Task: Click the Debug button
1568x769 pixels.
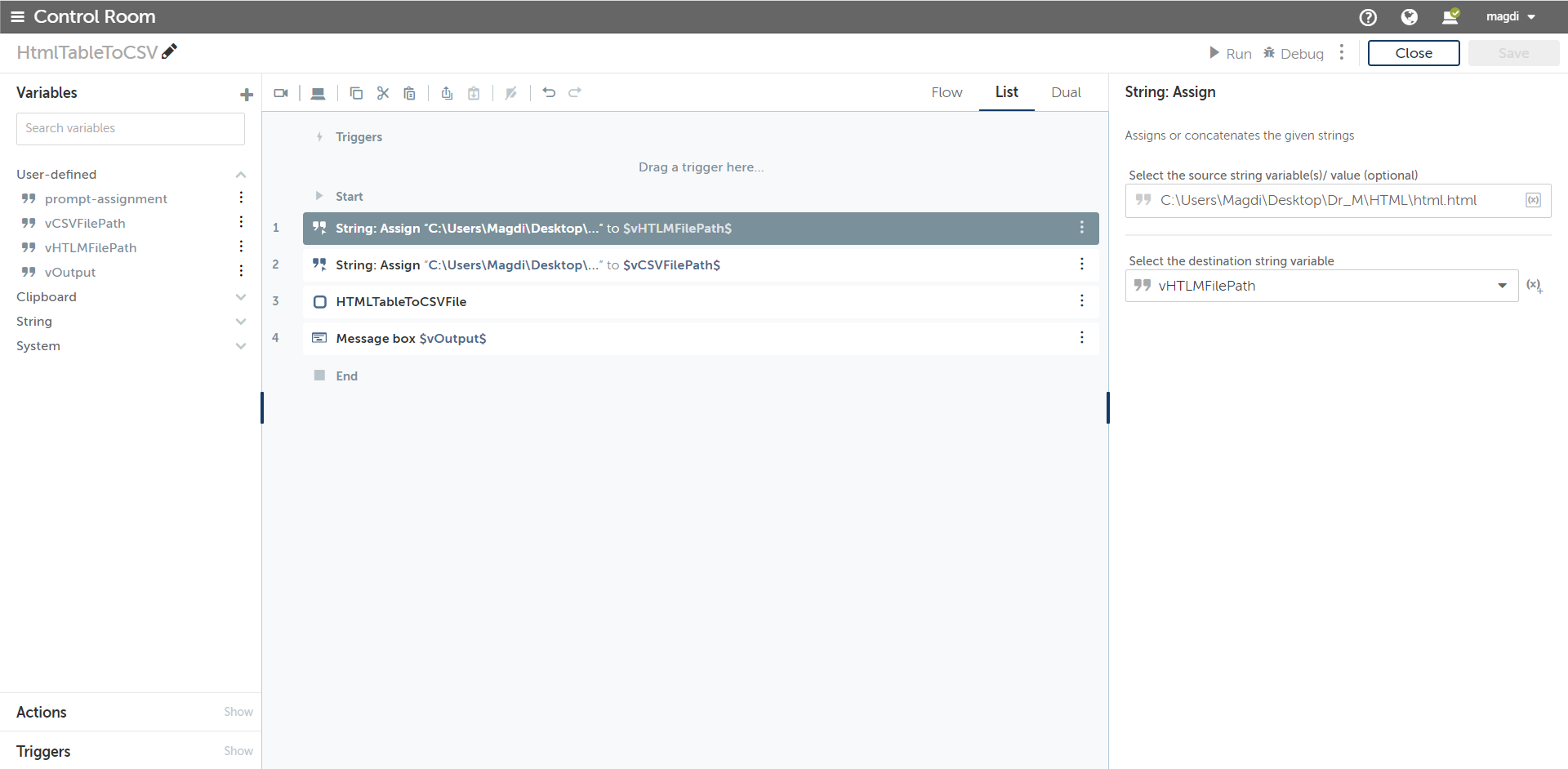Action: (x=1294, y=53)
